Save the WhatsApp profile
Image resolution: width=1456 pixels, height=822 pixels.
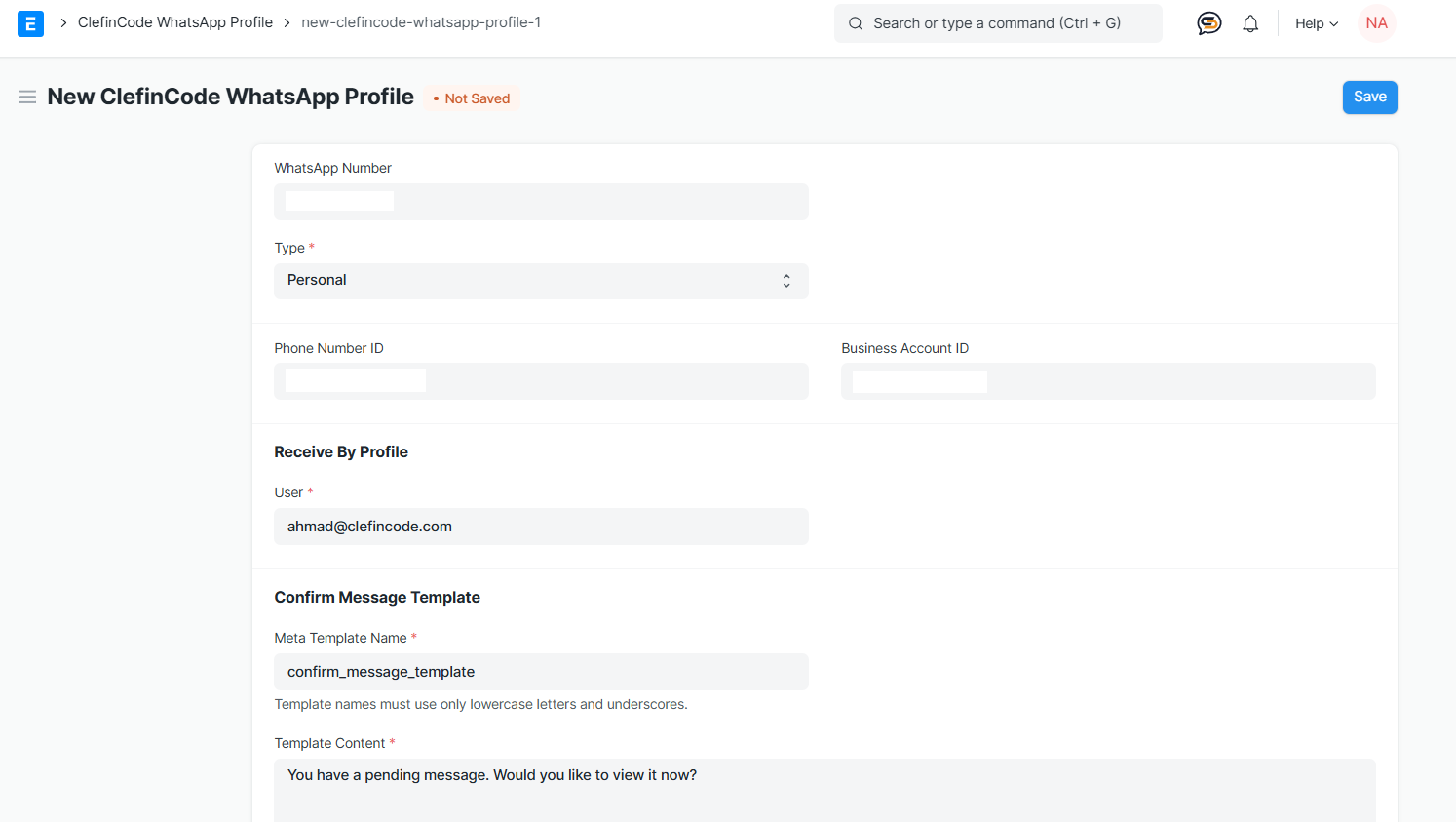coord(1369,97)
